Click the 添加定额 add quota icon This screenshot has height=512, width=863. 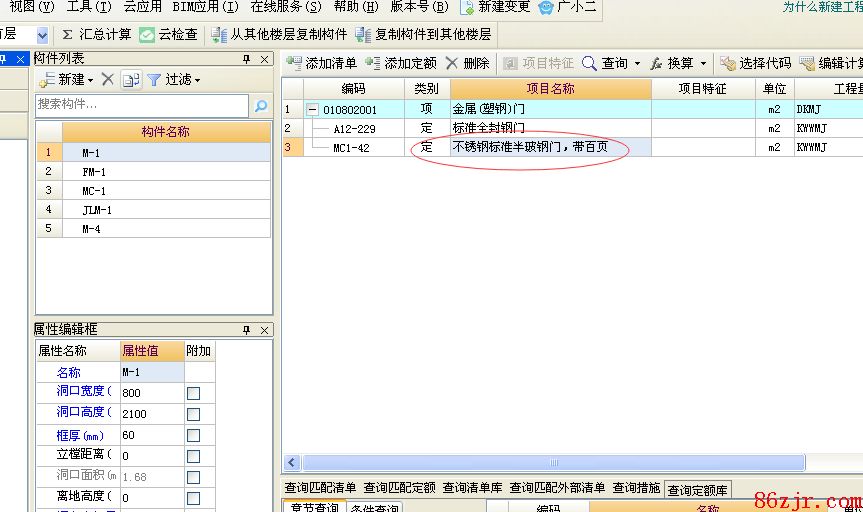(x=373, y=63)
